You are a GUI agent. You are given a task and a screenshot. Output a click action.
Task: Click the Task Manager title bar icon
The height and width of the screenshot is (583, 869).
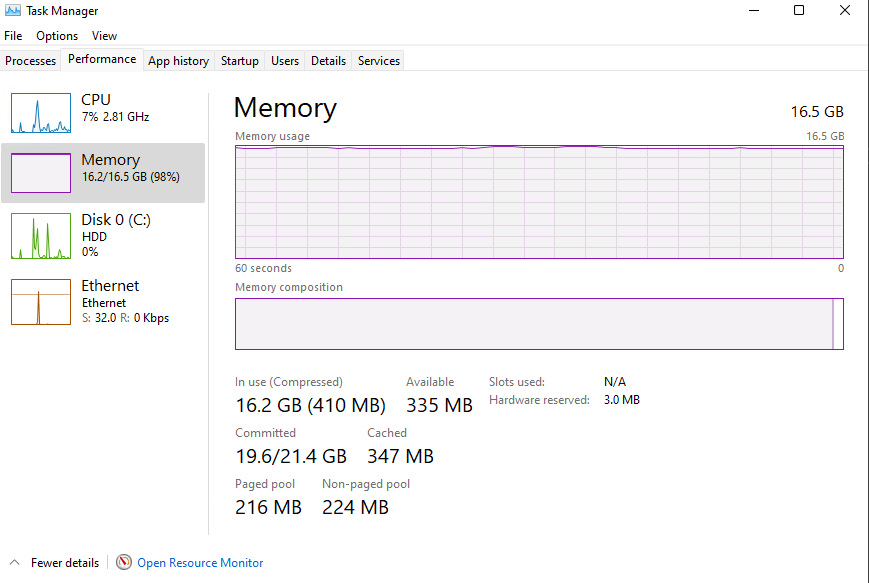[x=13, y=11]
